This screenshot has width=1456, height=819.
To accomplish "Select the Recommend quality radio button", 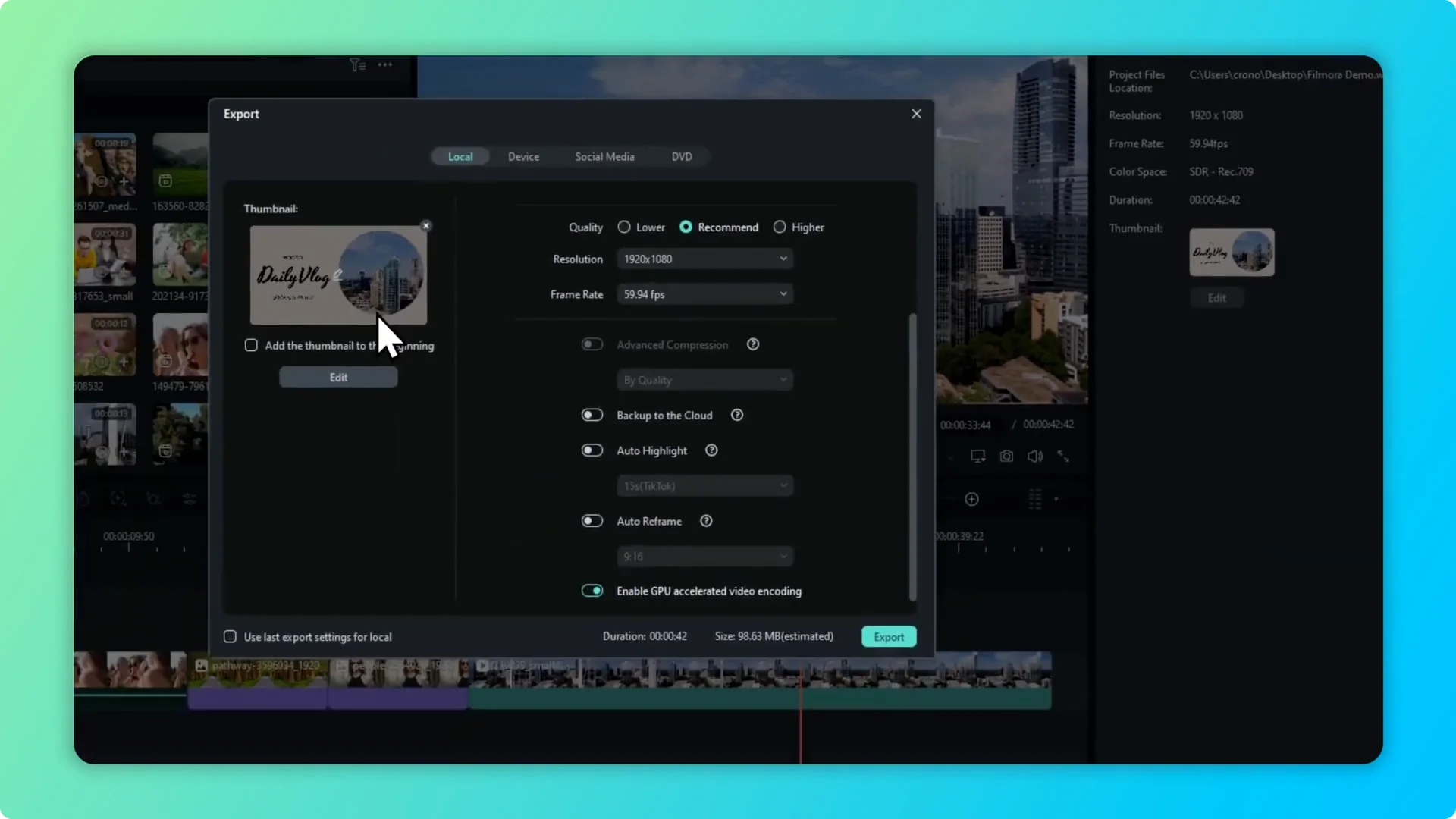I will click(686, 227).
